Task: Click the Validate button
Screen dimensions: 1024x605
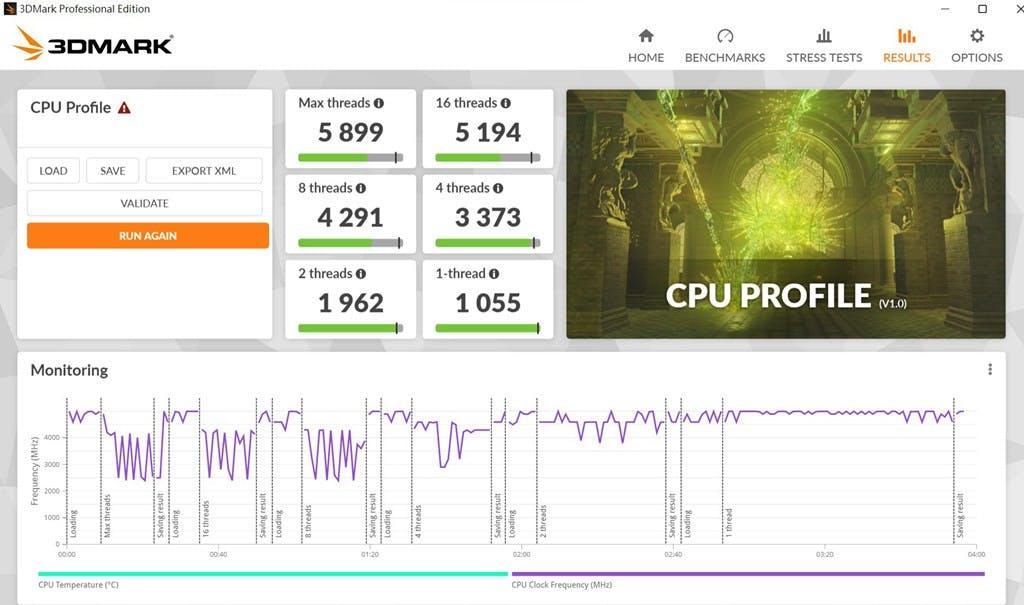Action: [144, 203]
